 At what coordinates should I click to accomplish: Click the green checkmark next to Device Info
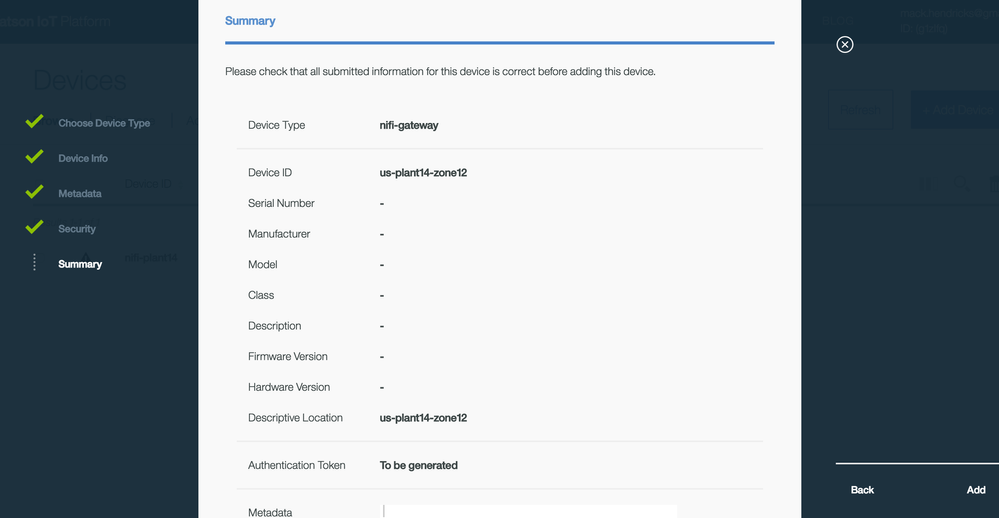[x=34, y=157]
